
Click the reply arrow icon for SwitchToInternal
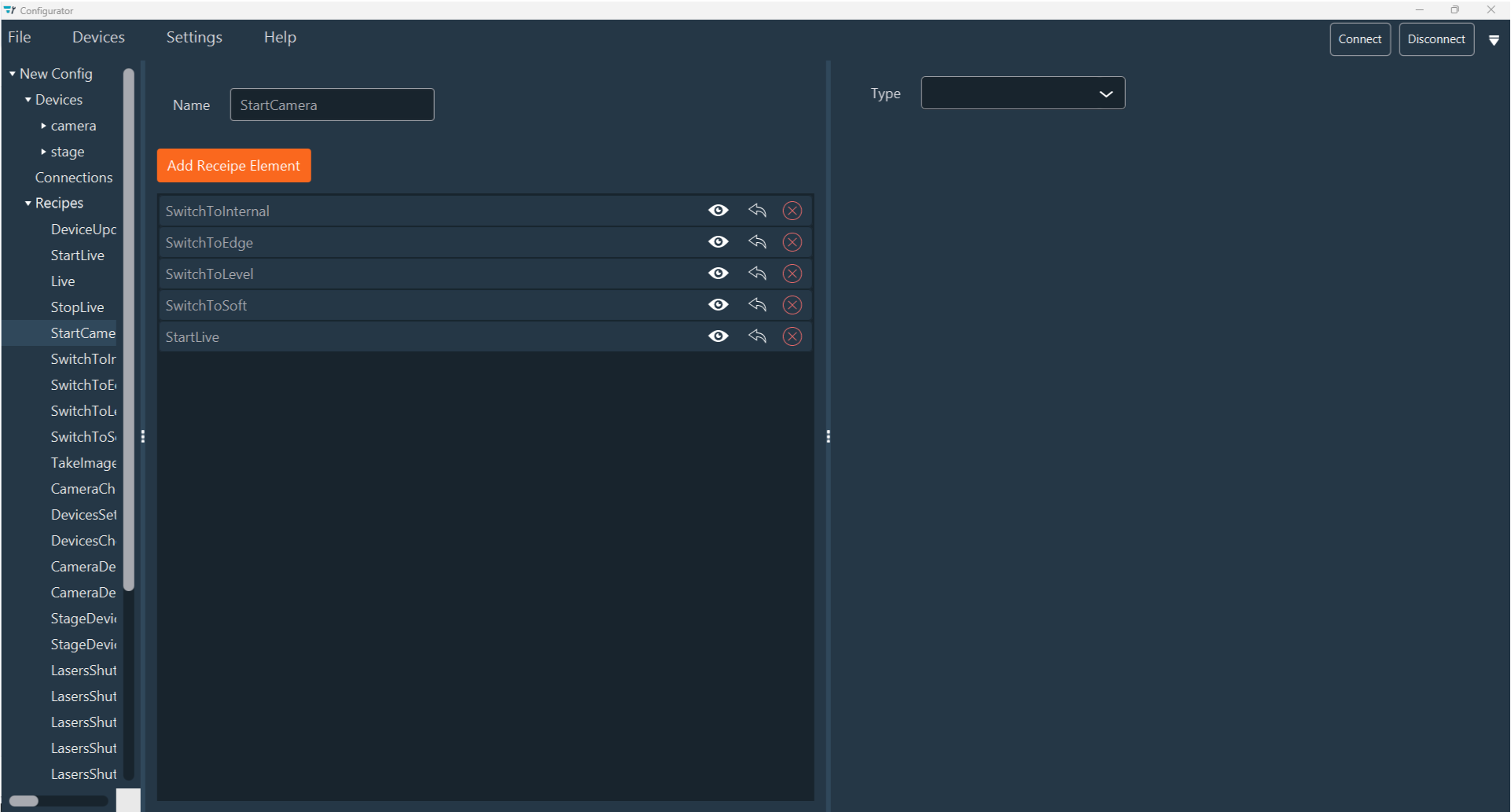(757, 211)
